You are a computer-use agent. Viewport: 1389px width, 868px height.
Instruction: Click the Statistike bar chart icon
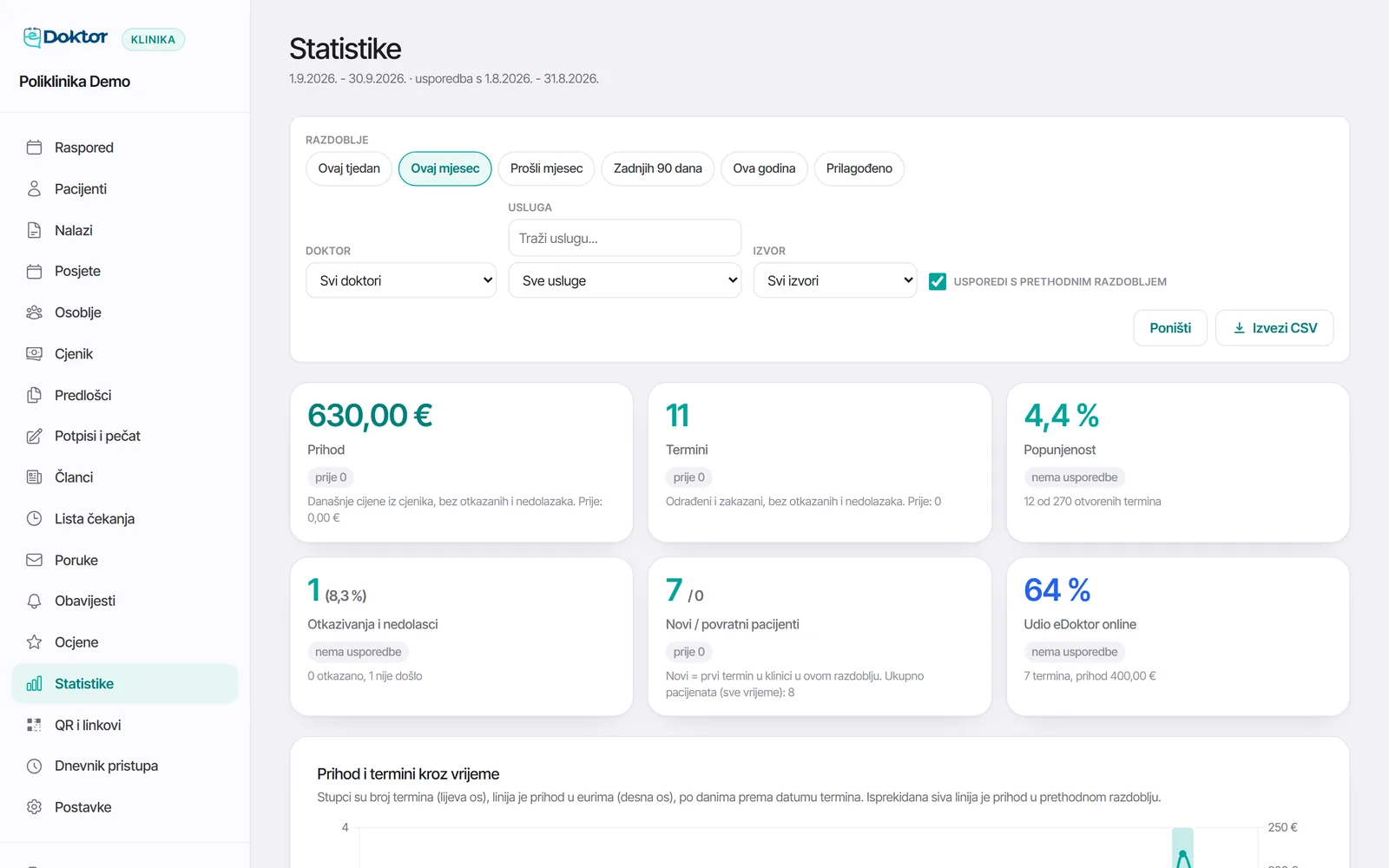click(34, 684)
